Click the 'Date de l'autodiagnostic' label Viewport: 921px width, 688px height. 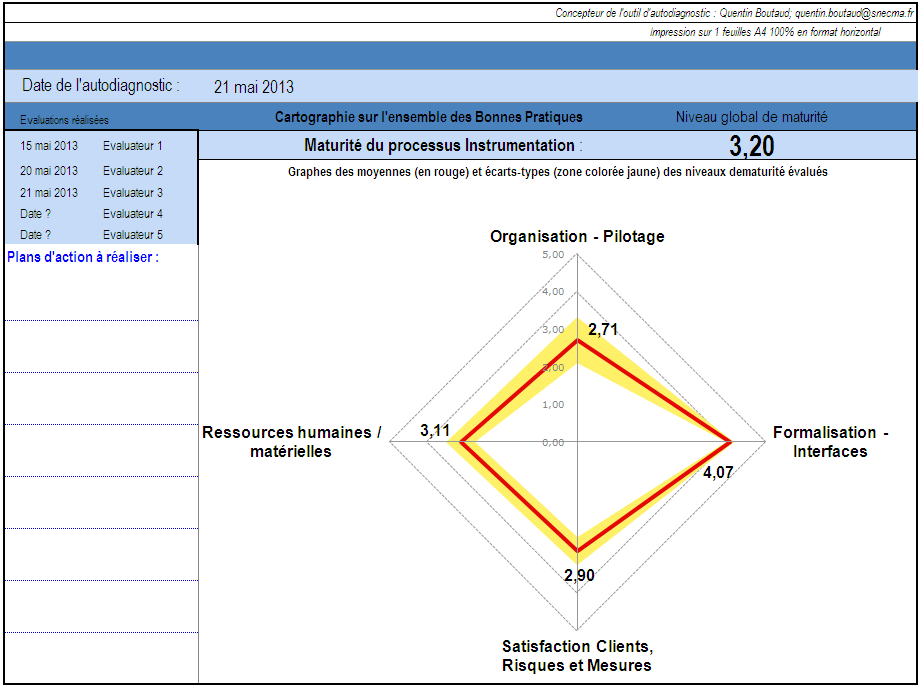tap(101, 86)
